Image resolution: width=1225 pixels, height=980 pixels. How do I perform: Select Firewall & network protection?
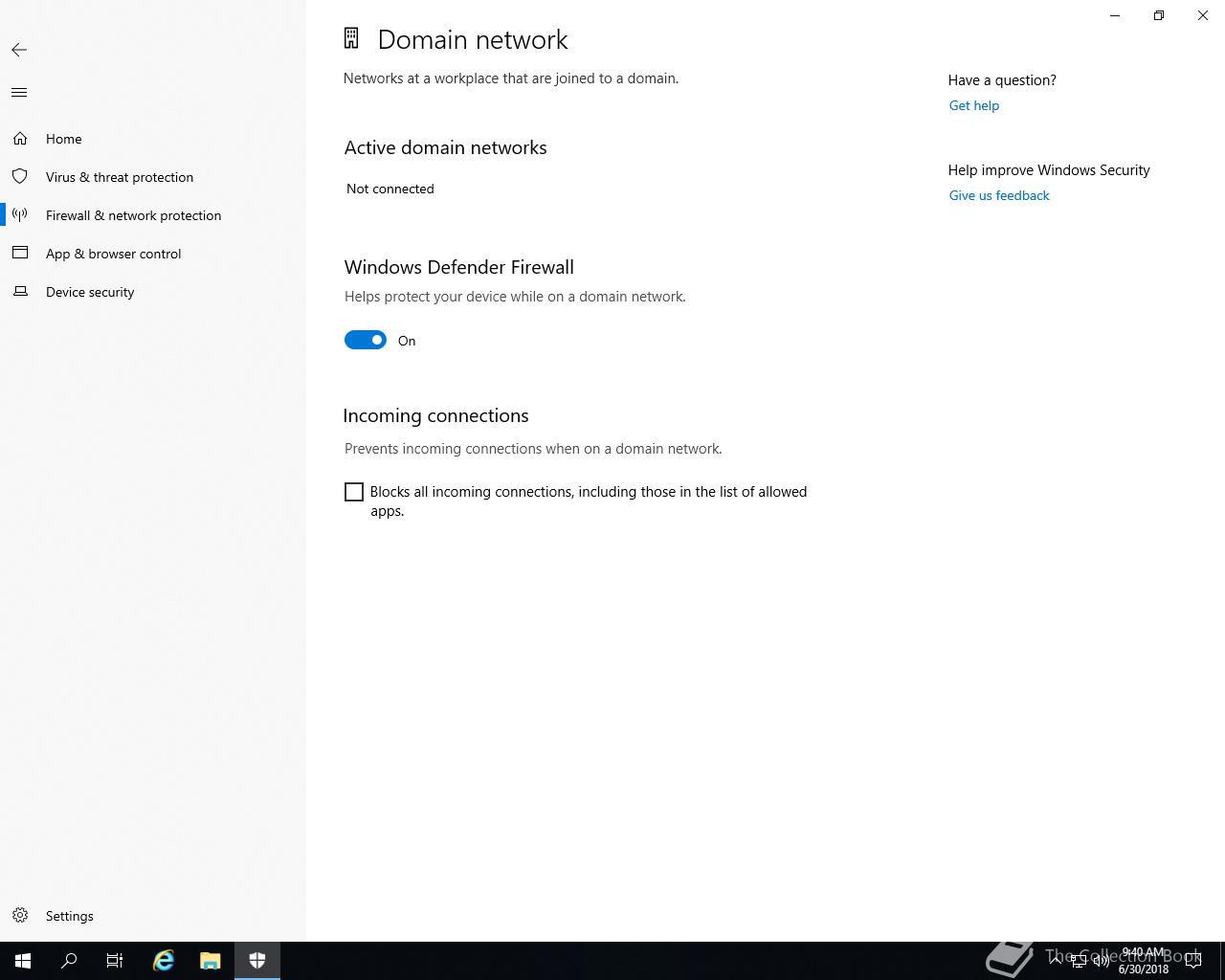(153, 215)
